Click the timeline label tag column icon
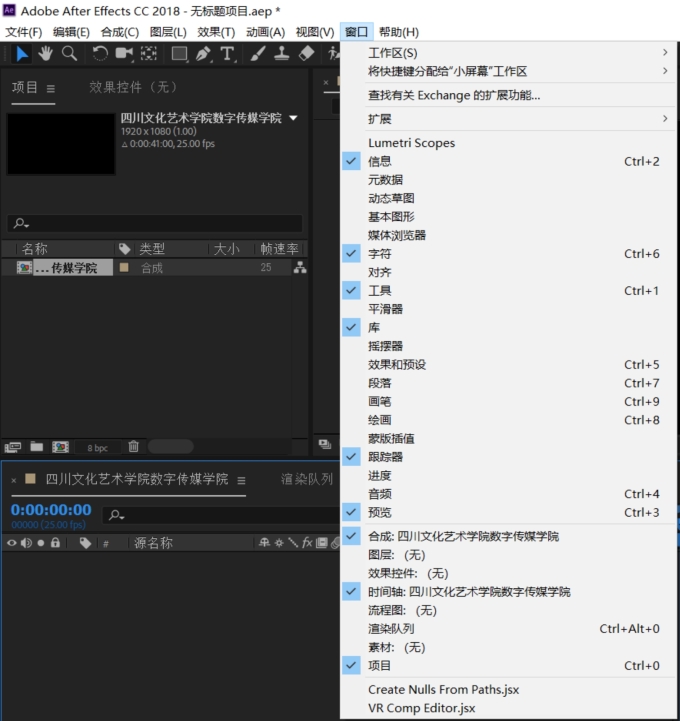680x721 pixels. pyautogui.click(x=85, y=543)
